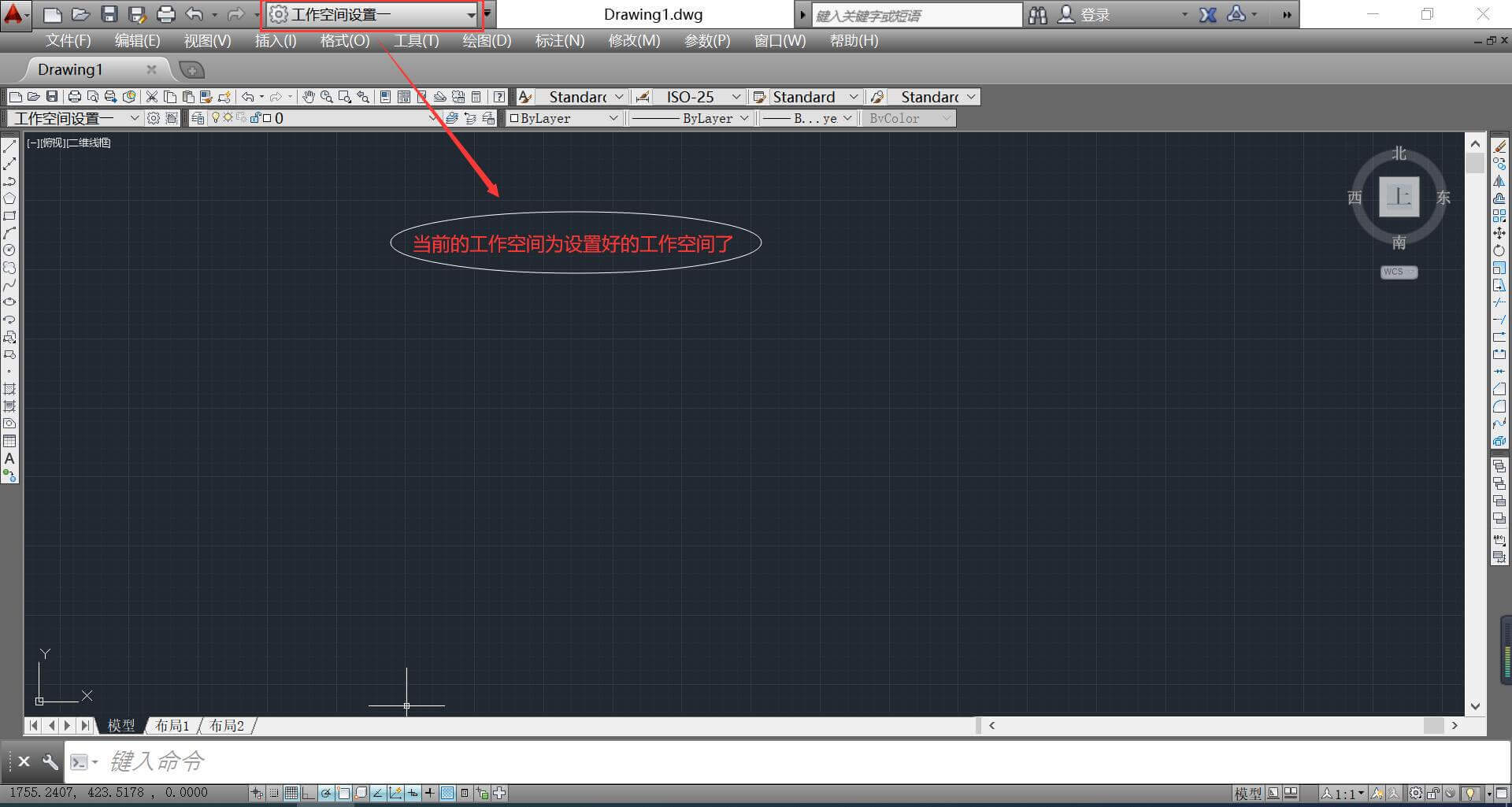The image size is (1512, 807).
Task: Click the Text Style icon
Action: [x=525, y=97]
